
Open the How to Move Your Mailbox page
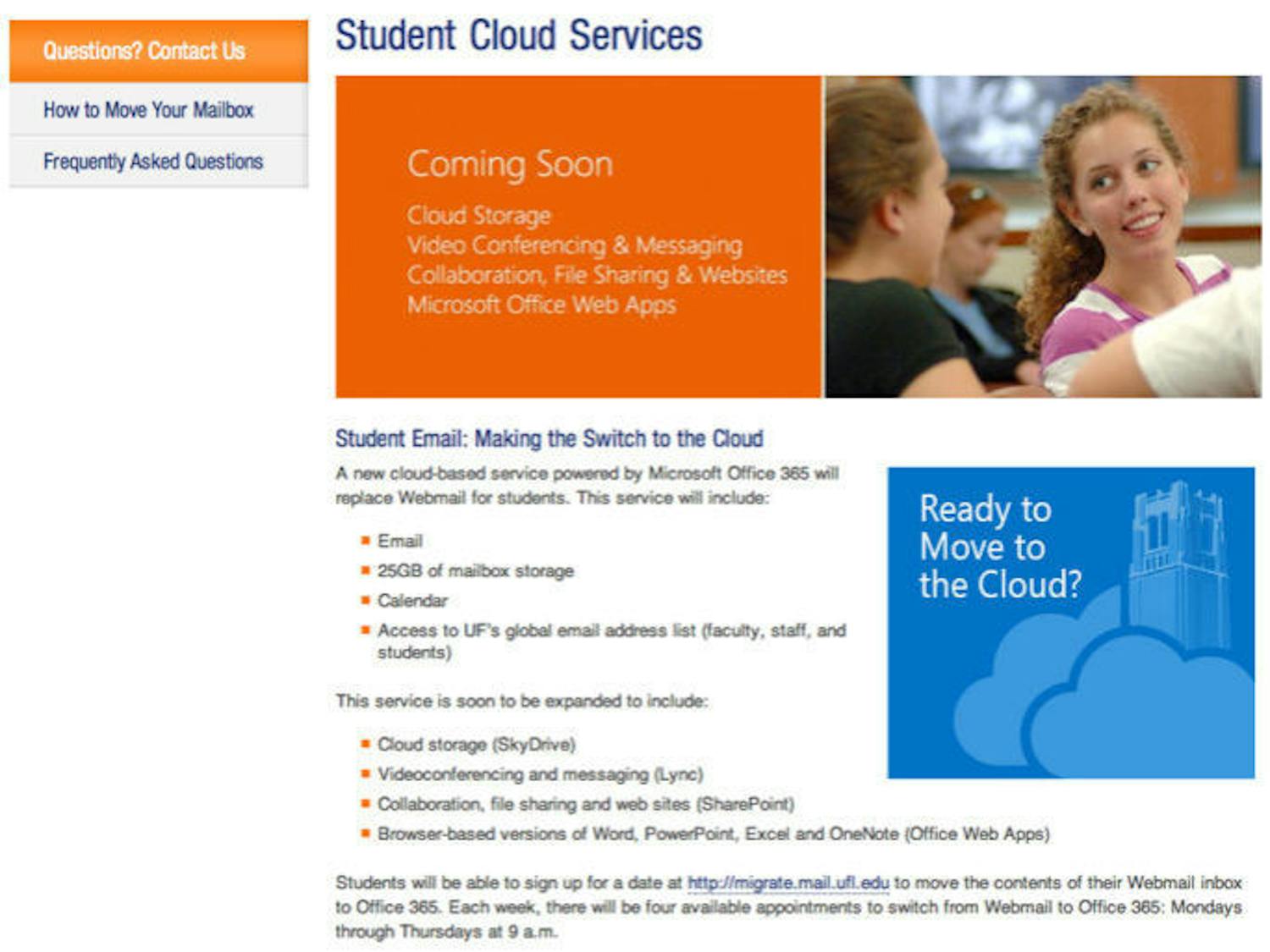tap(148, 110)
